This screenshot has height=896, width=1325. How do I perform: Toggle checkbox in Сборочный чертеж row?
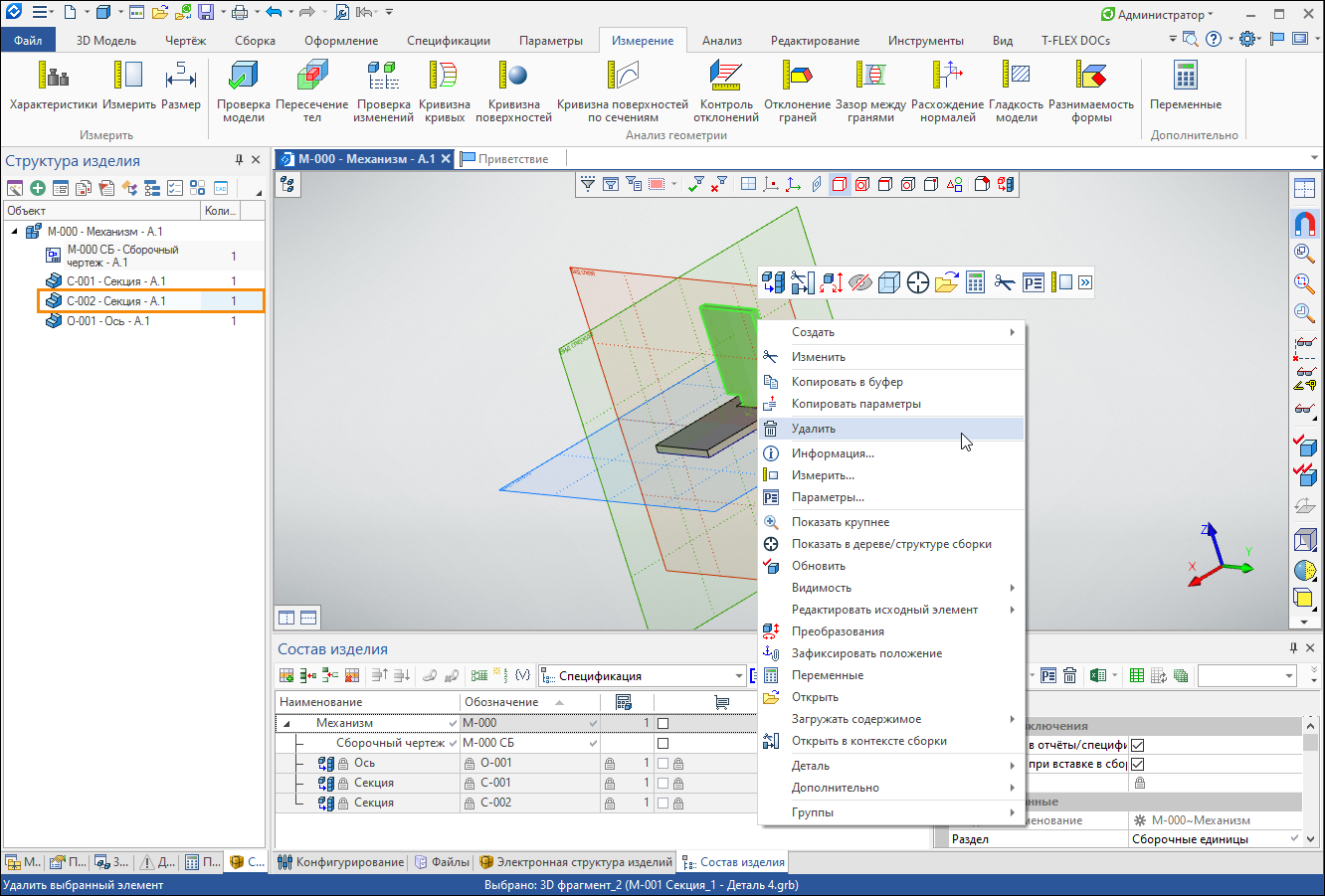662,744
